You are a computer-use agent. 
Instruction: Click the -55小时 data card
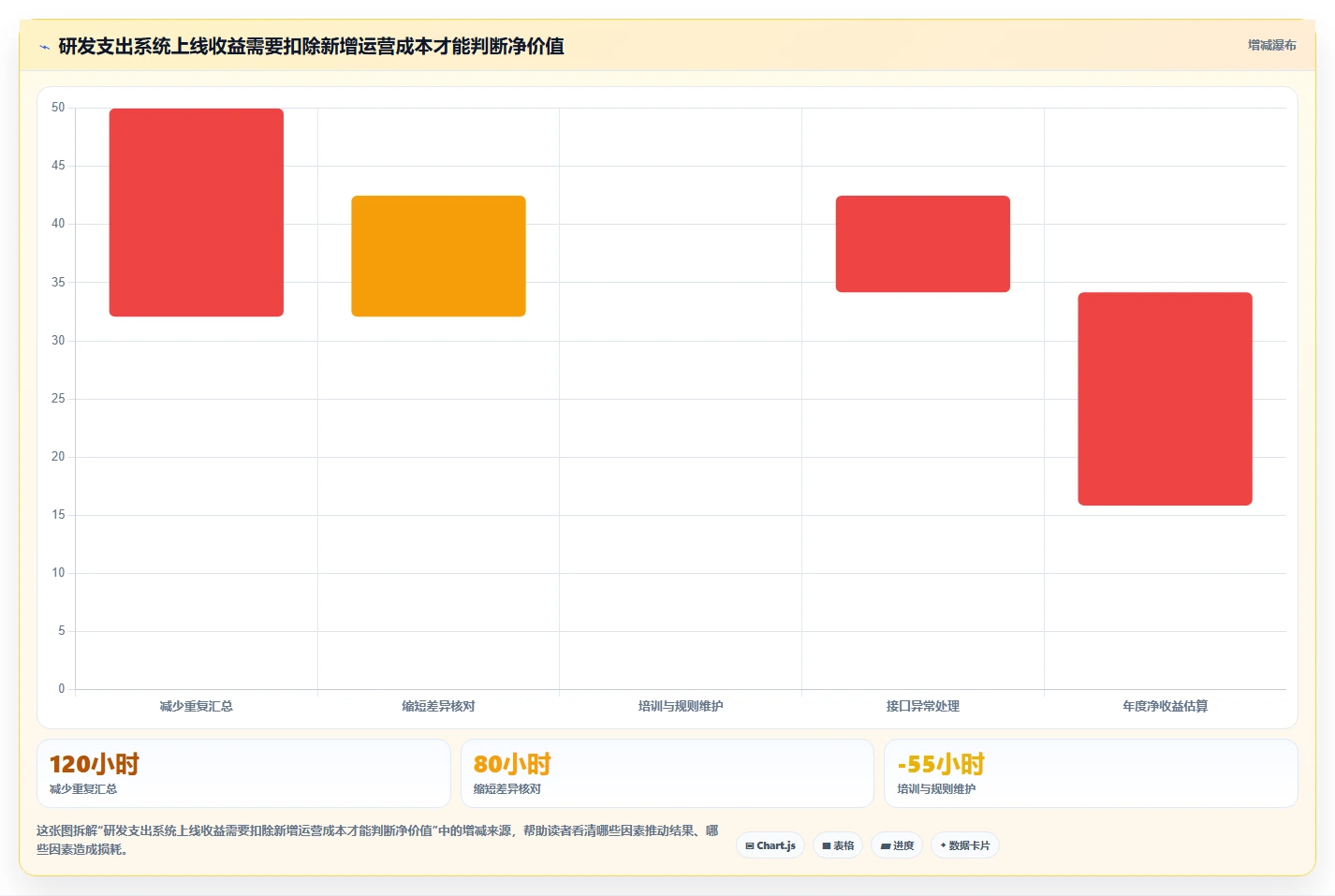[x=1091, y=773]
